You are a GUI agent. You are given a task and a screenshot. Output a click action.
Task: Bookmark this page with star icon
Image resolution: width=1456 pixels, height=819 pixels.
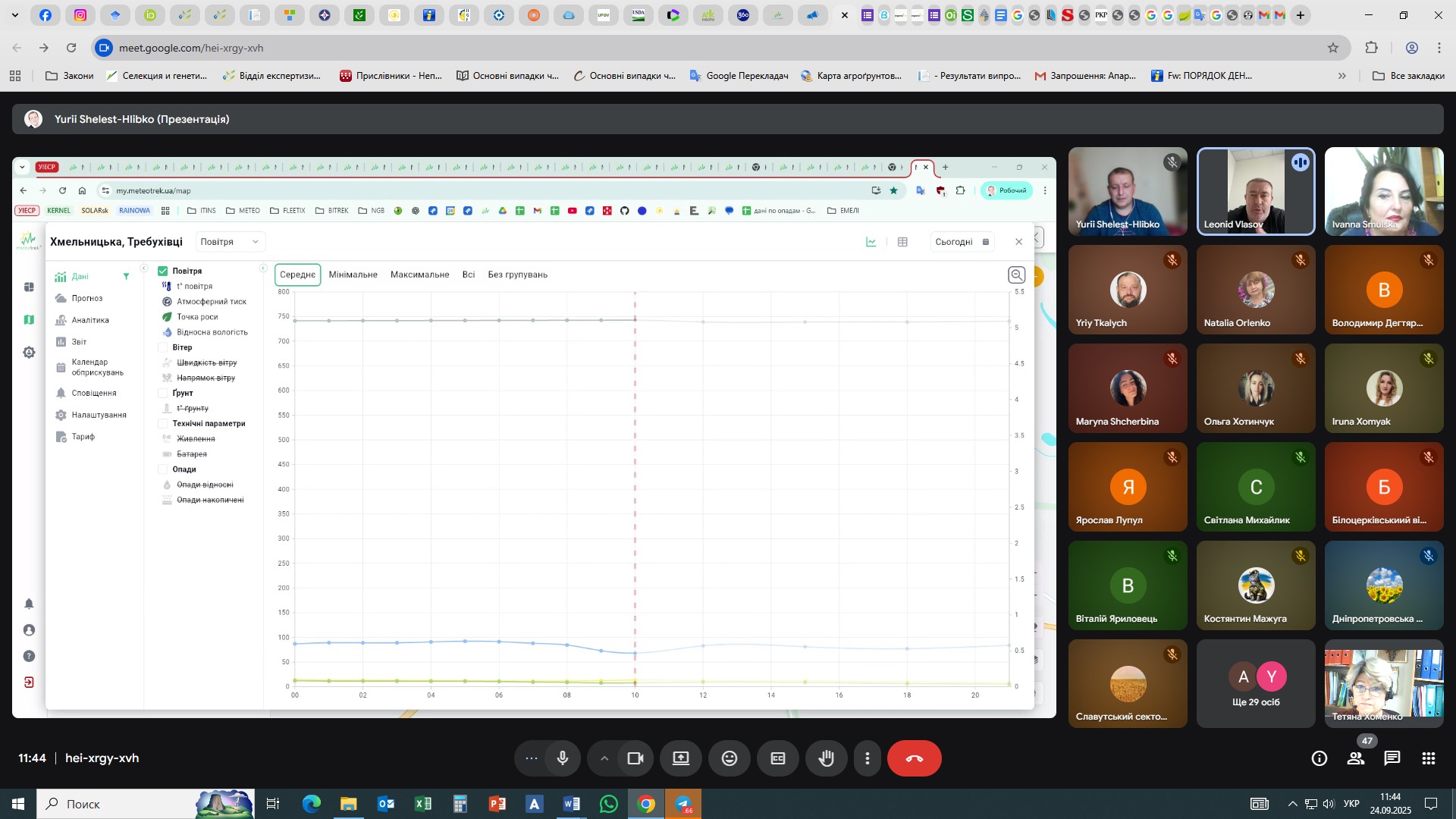pos(1333,48)
